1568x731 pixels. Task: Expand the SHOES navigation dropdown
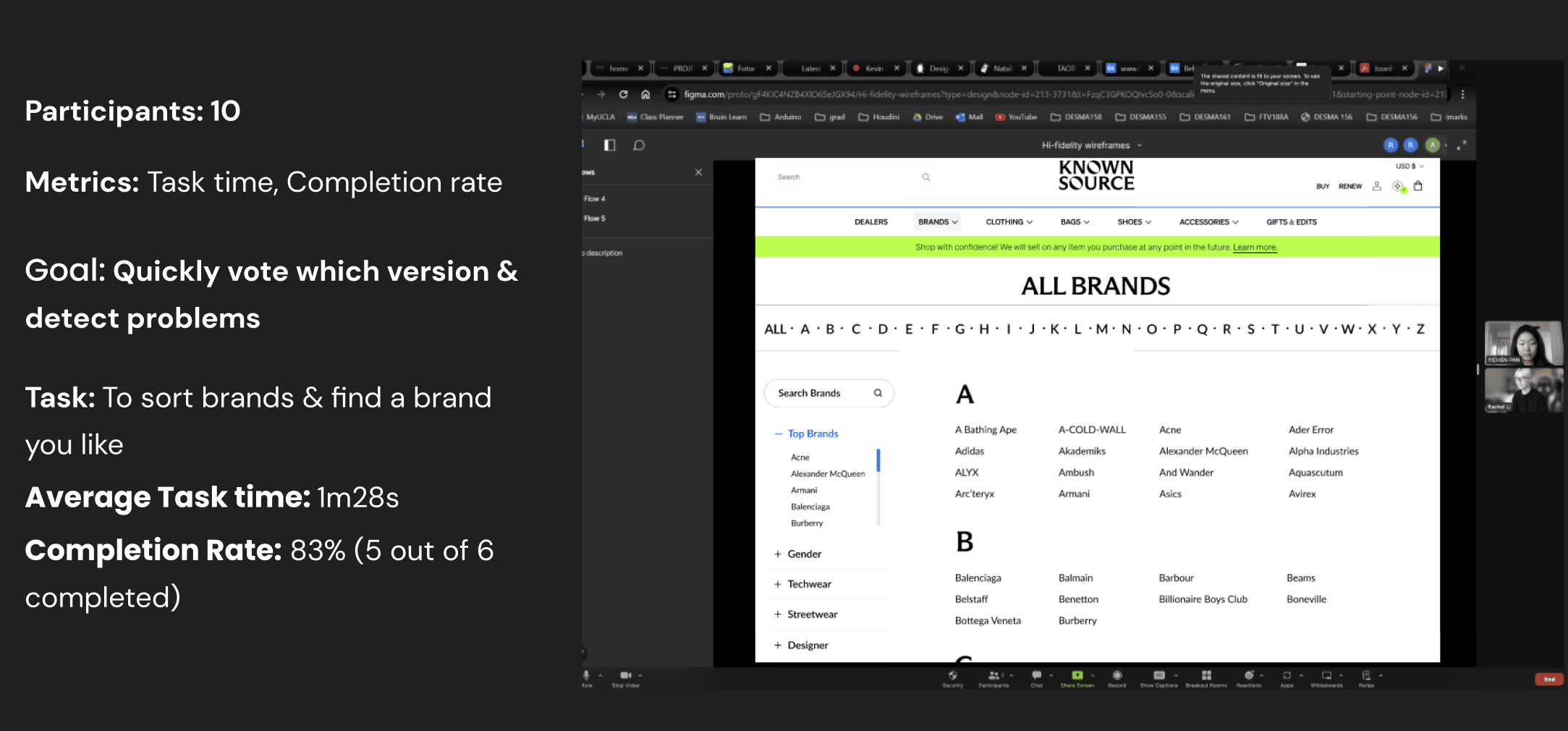(x=1135, y=222)
